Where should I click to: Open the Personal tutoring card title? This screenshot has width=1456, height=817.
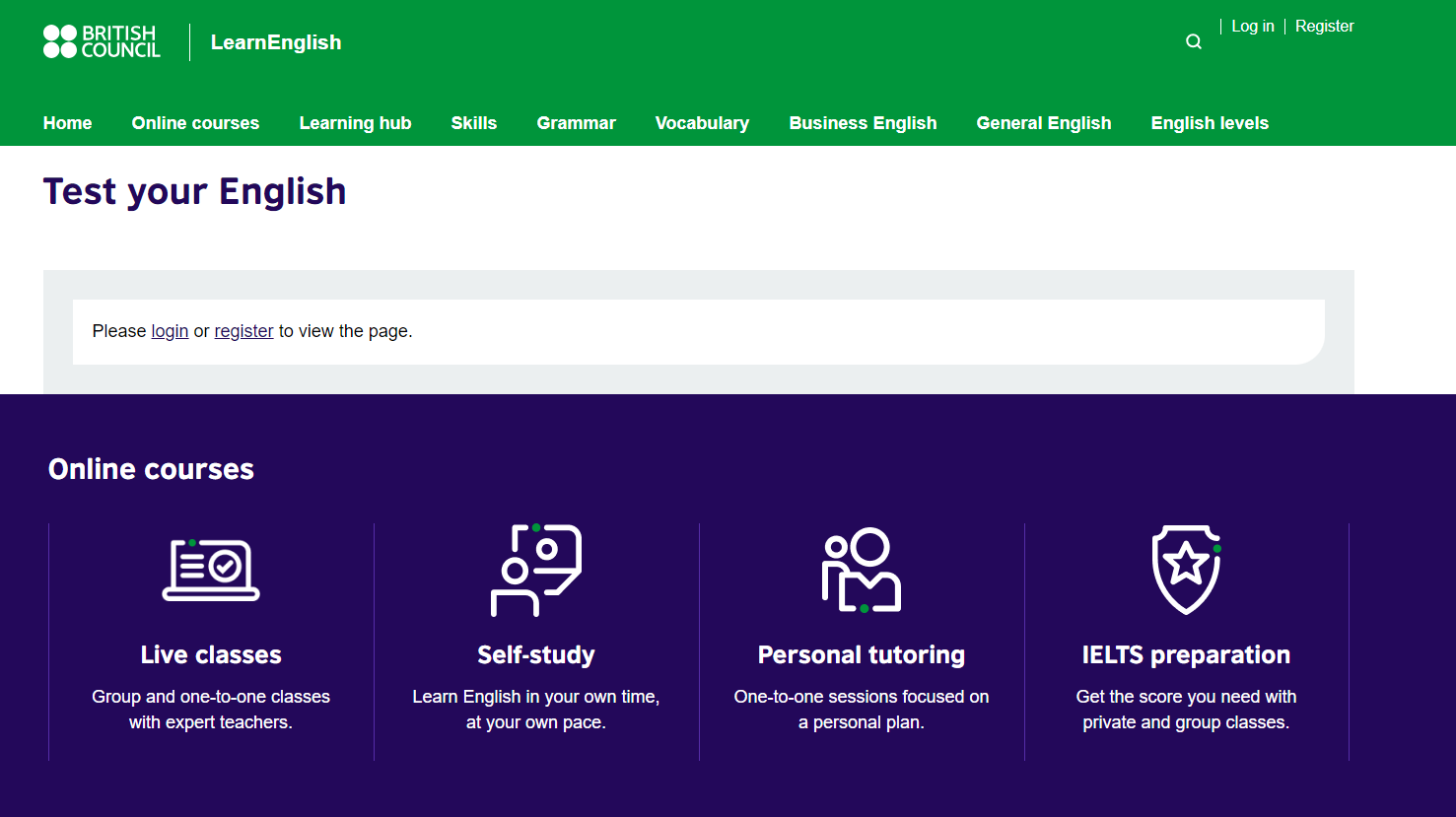pos(862,655)
